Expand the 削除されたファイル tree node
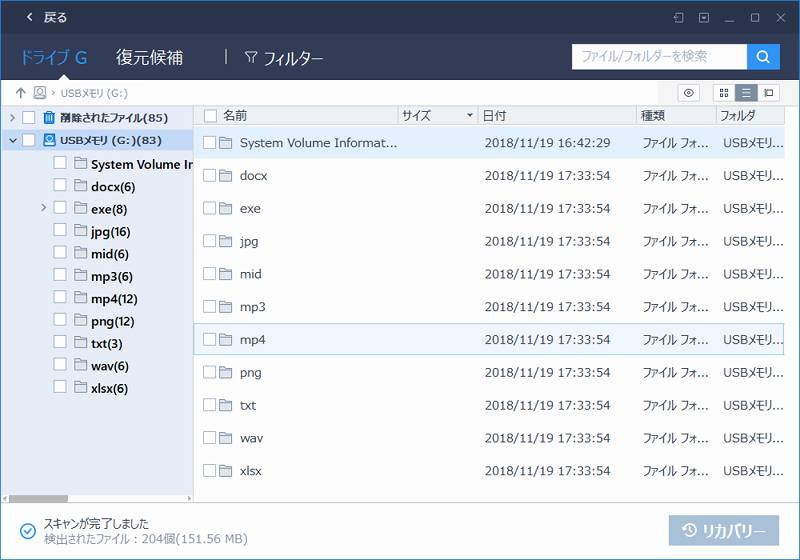 (x=12, y=118)
